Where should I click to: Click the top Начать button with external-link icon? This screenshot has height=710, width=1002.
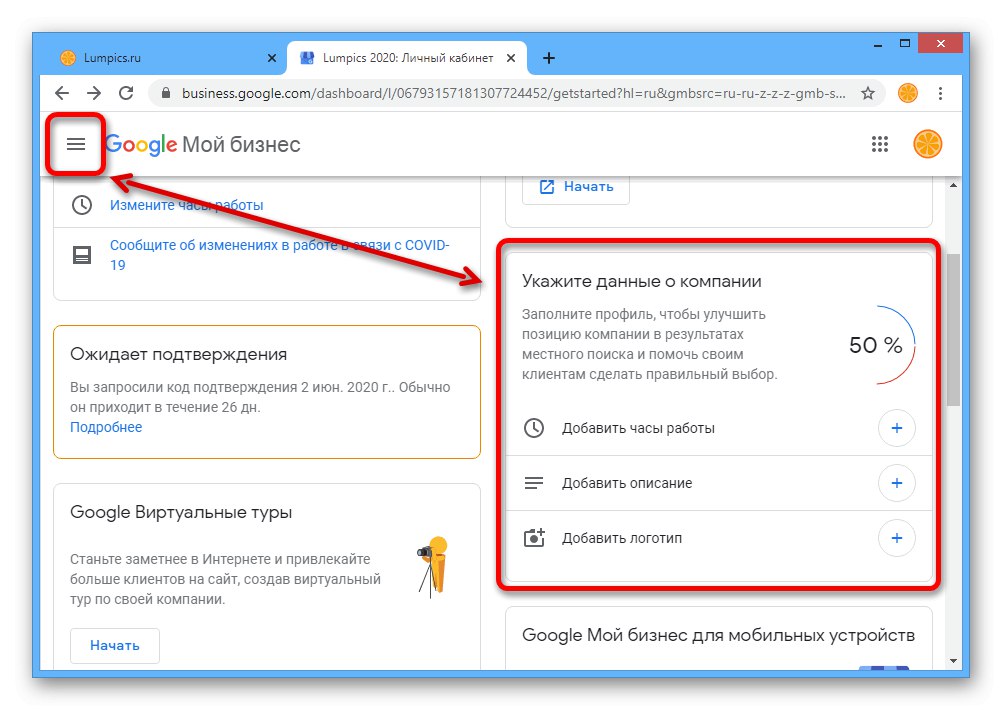click(x=576, y=187)
